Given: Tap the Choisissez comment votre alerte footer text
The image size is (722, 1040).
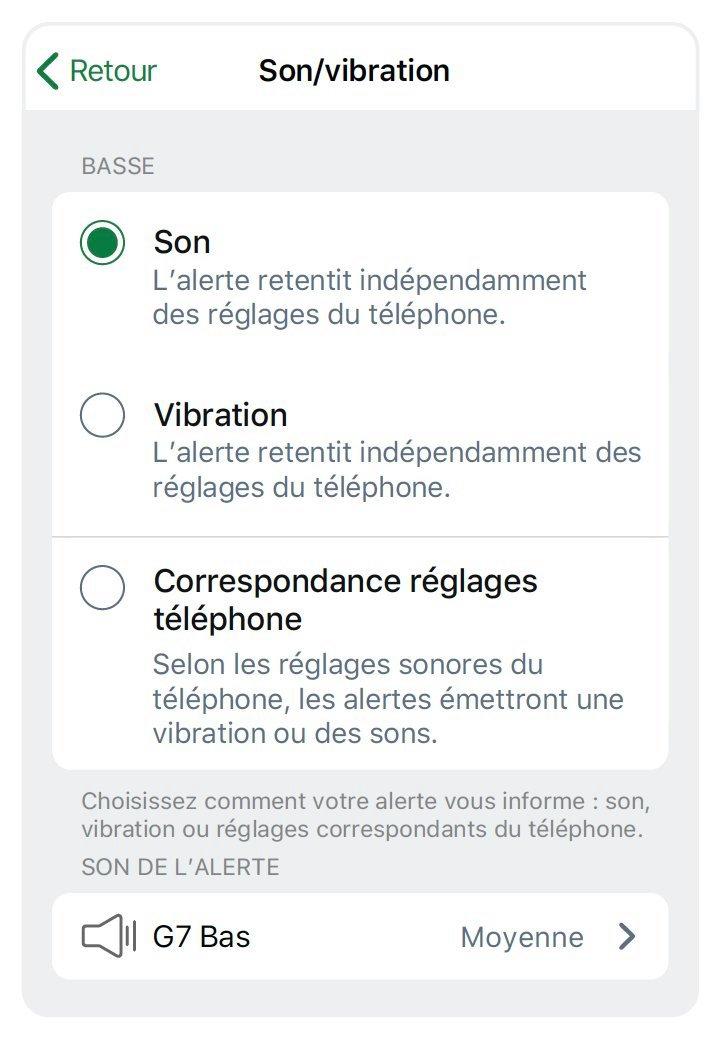Looking at the screenshot, I should [x=365, y=814].
